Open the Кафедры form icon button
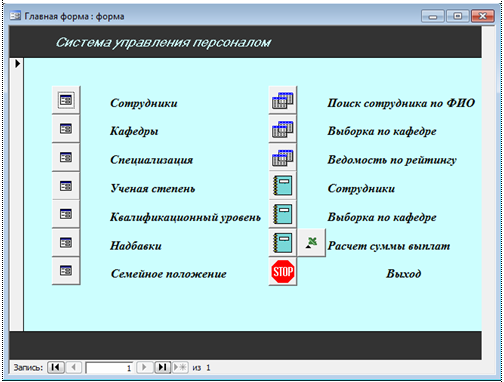504x382 pixels. click(x=66, y=129)
